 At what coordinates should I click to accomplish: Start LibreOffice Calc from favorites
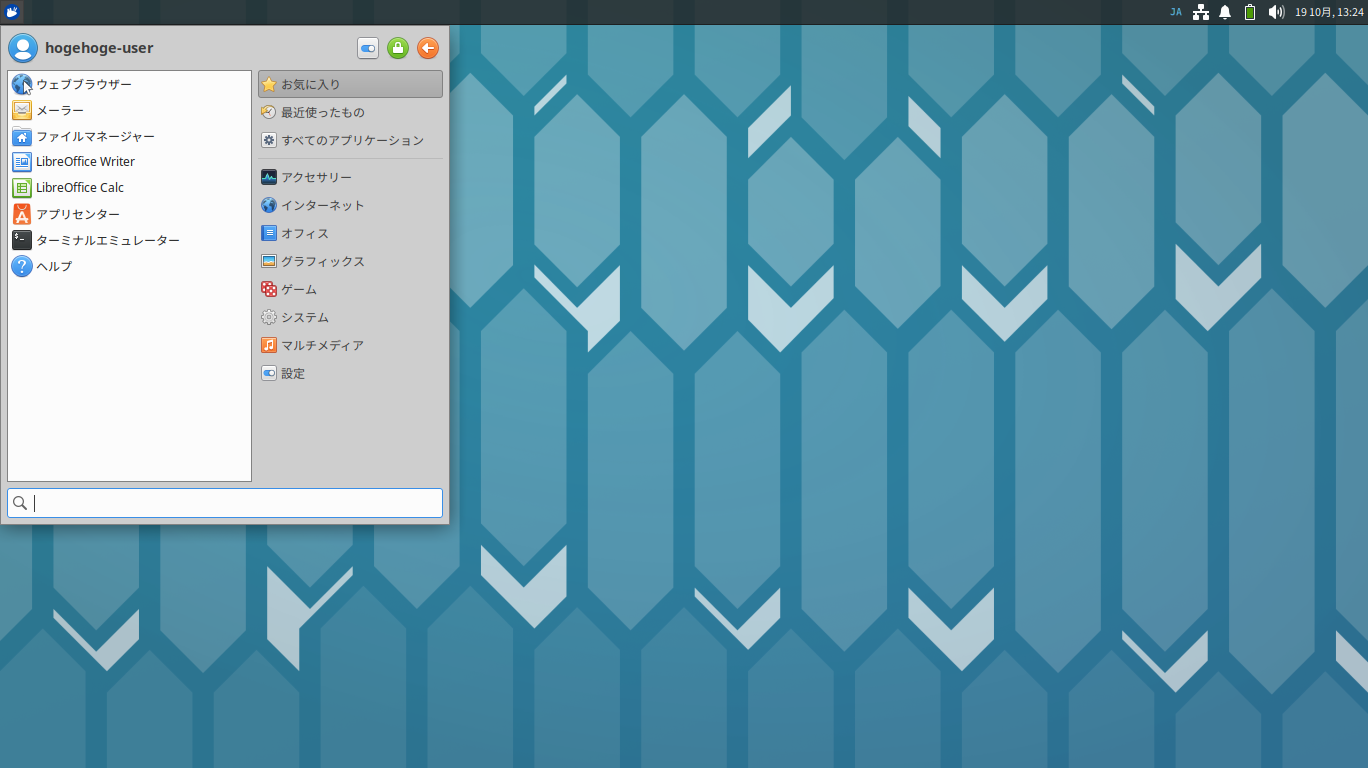pos(129,187)
